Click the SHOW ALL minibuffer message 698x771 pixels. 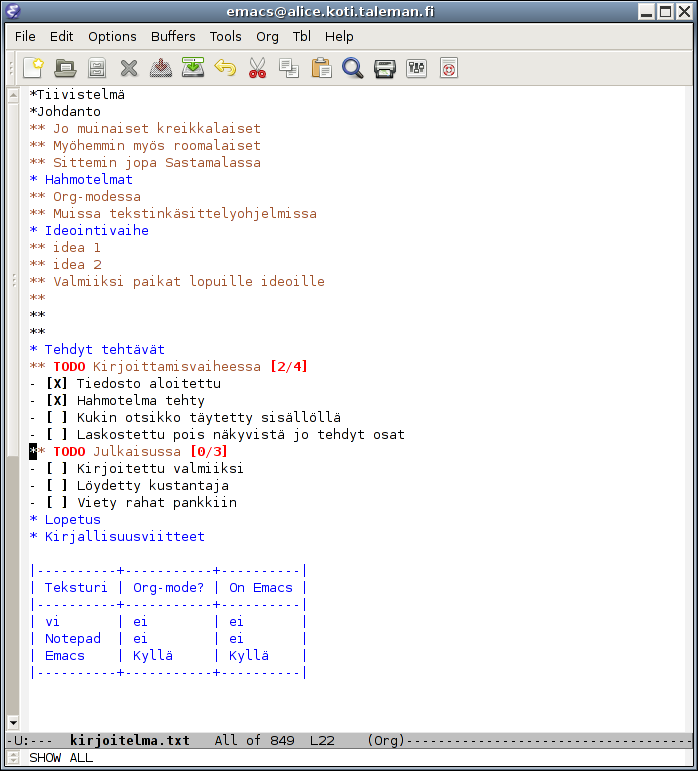coord(61,758)
